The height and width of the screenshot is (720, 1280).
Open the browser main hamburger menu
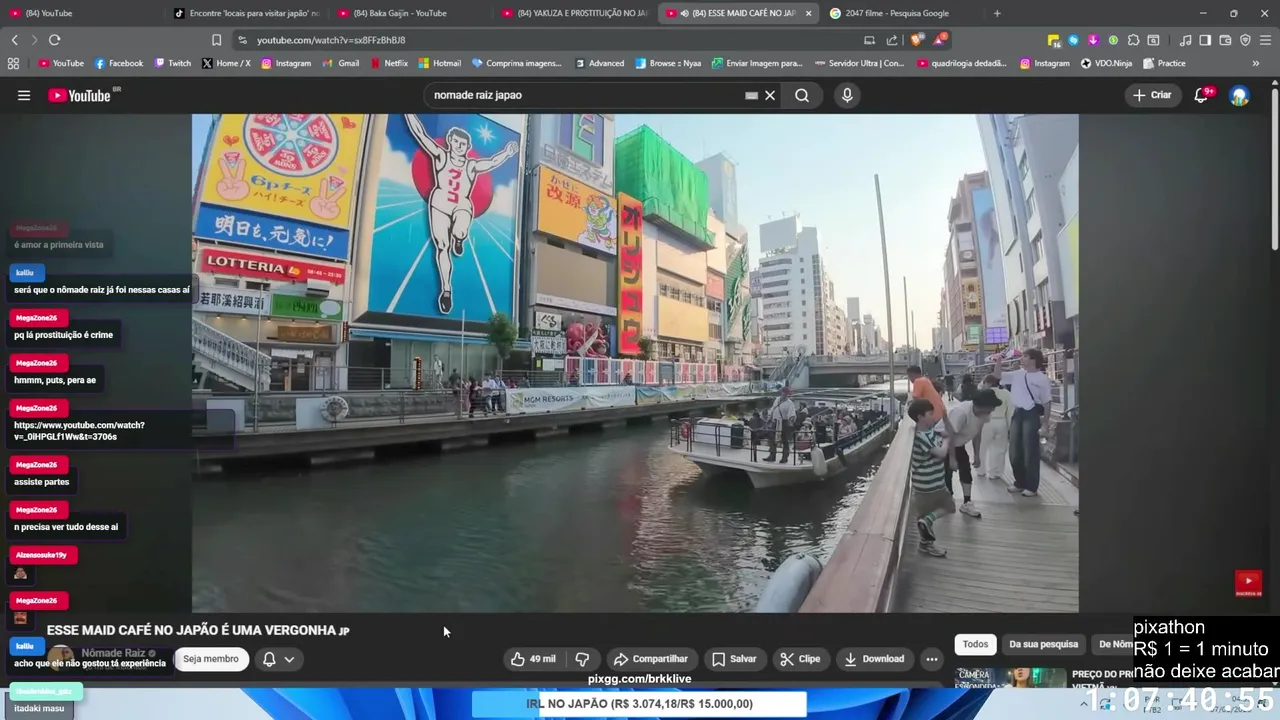coord(1265,40)
